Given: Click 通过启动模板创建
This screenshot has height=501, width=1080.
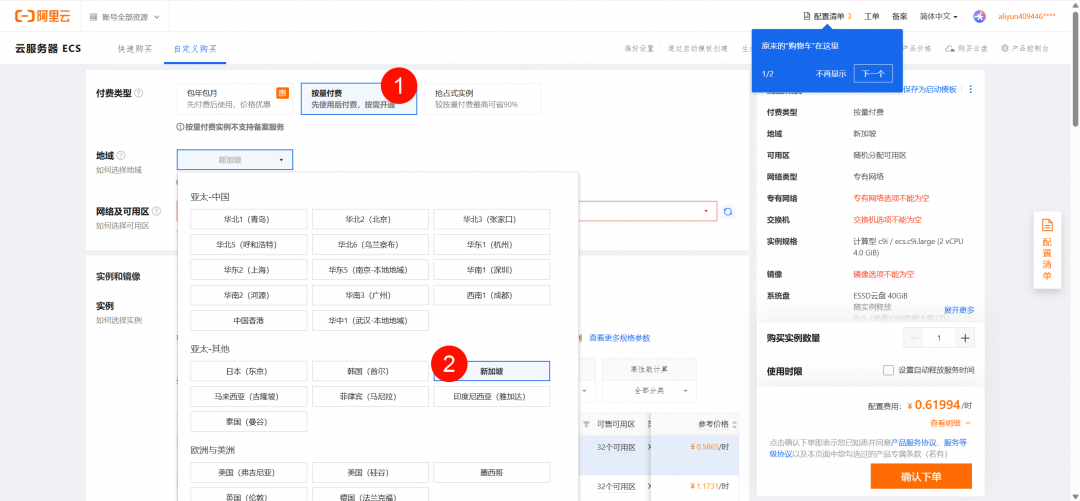Looking at the screenshot, I should 698,49.
